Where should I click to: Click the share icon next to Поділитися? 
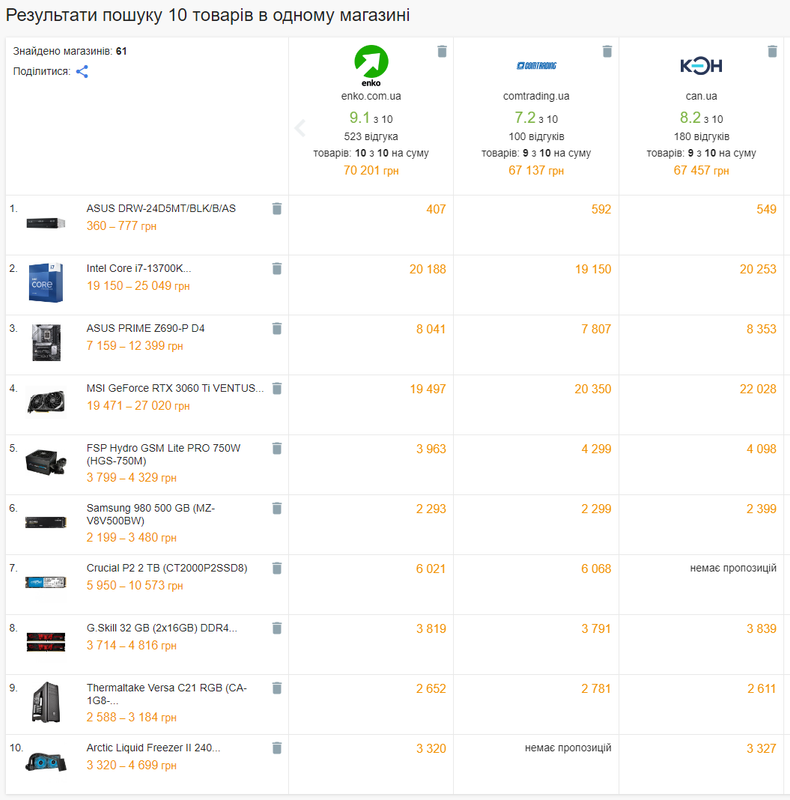tap(82, 71)
